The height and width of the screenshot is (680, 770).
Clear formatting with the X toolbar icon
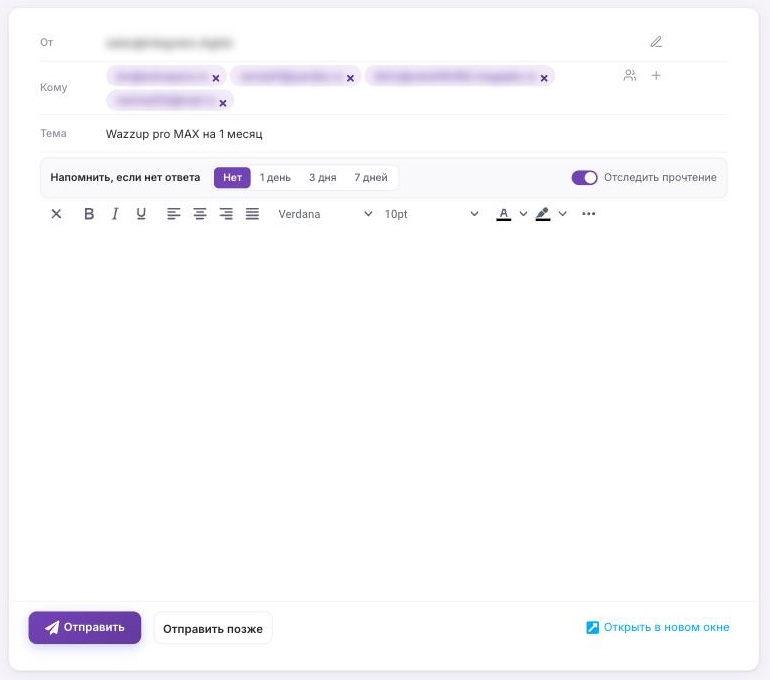tap(56, 214)
